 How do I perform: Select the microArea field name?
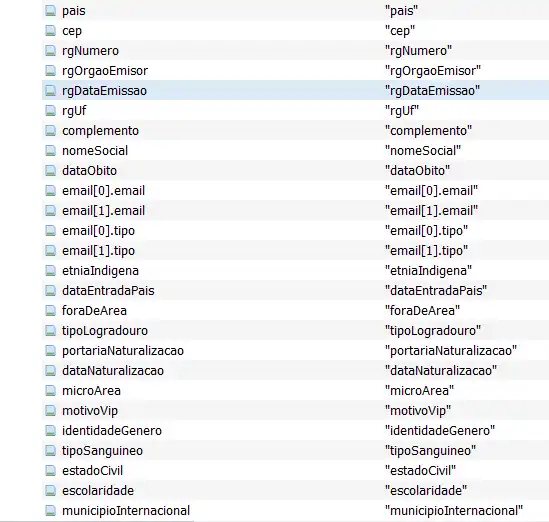(x=91, y=390)
